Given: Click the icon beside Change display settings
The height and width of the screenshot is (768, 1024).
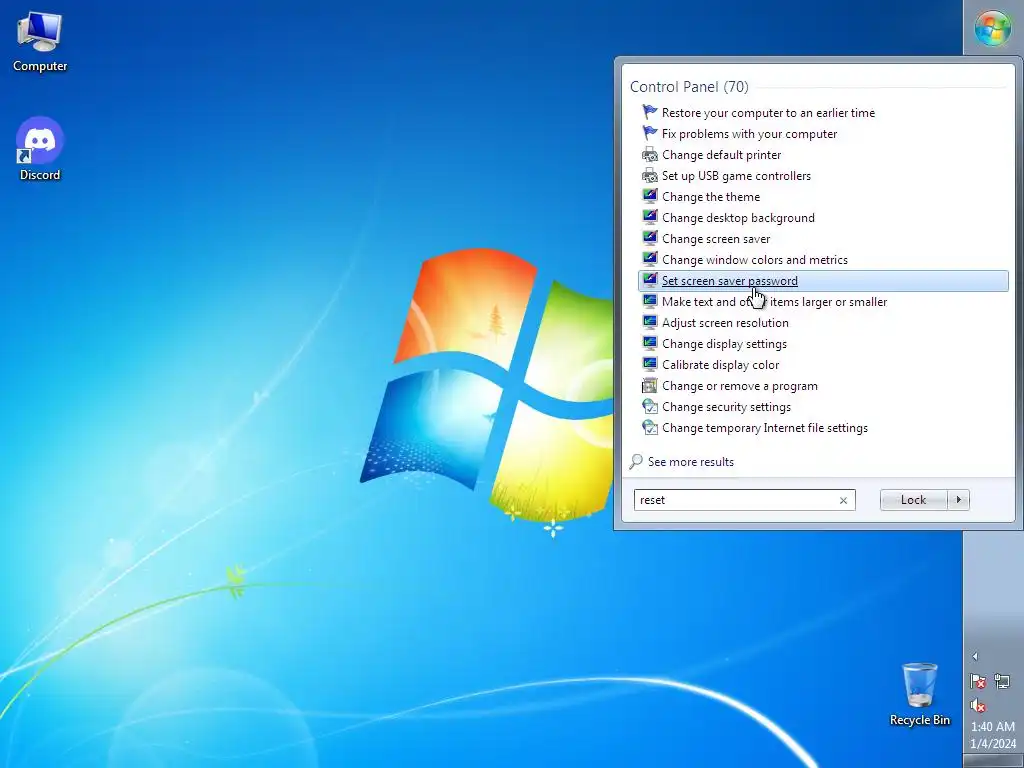Looking at the screenshot, I should [650, 344].
